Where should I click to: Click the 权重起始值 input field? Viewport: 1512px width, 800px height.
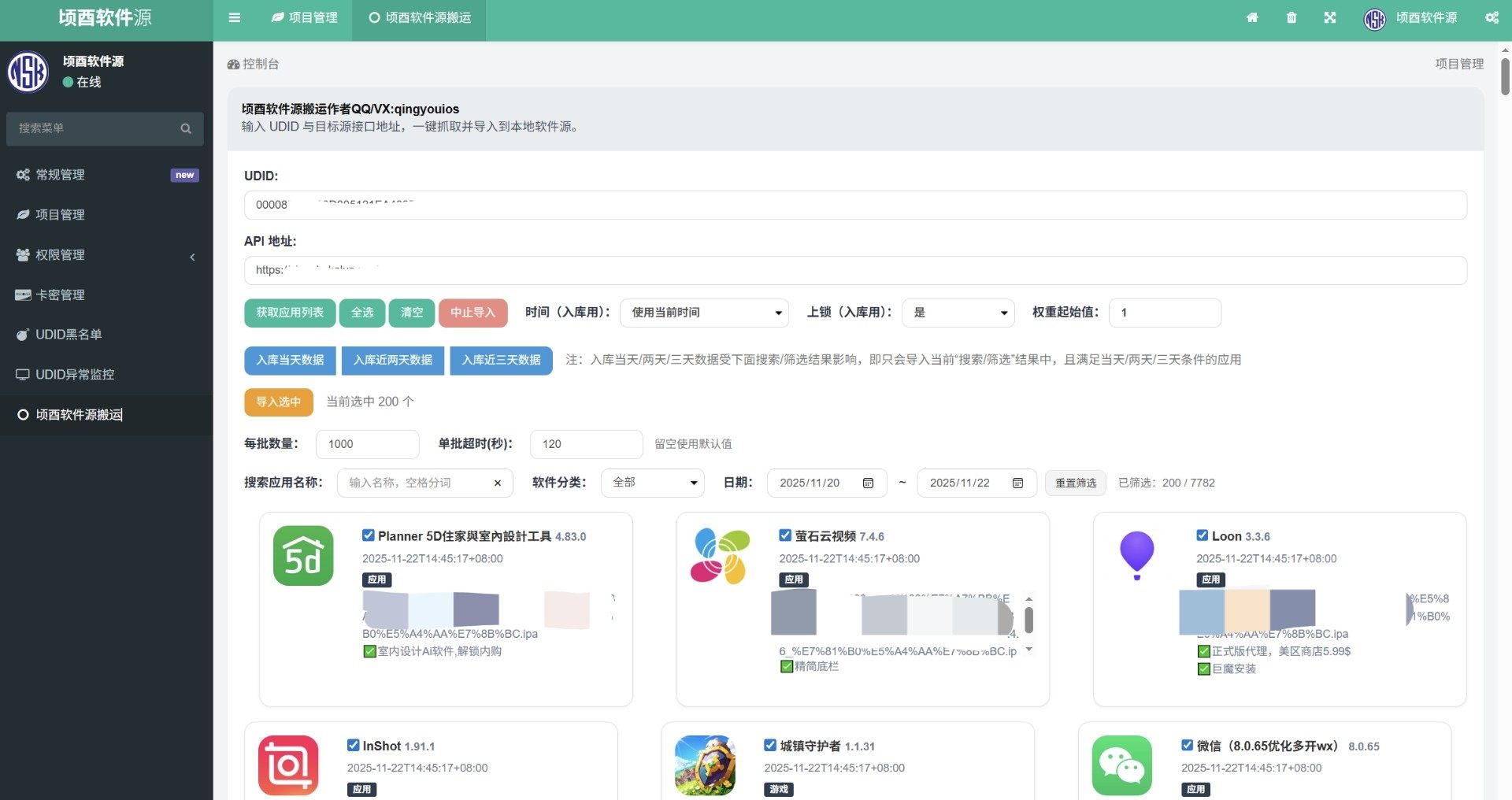tap(1165, 313)
